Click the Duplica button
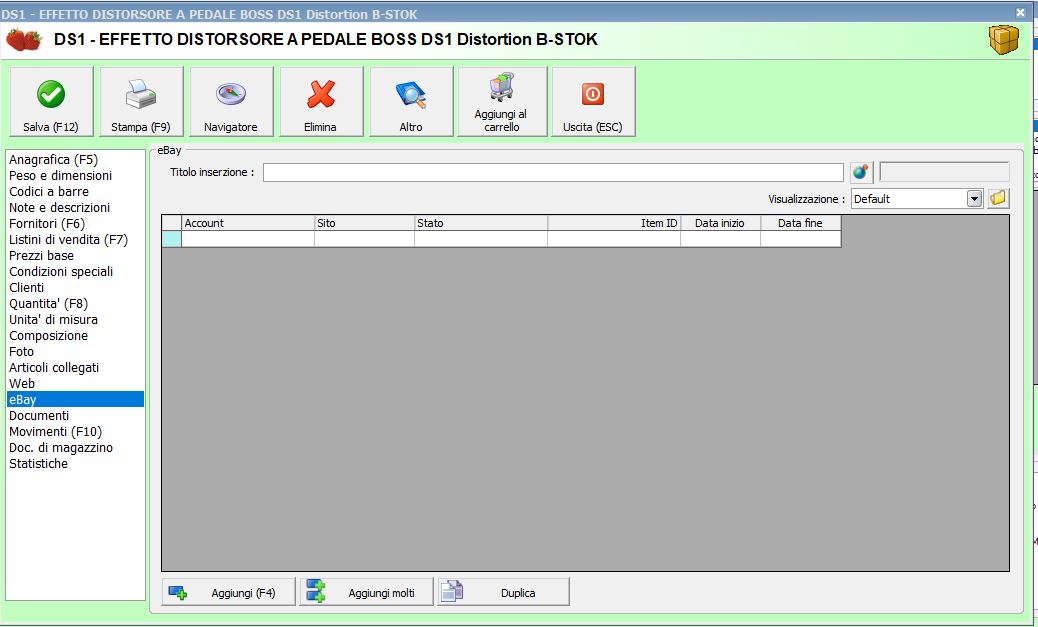Image resolution: width=1038 pixels, height=627 pixels. pyautogui.click(x=504, y=592)
